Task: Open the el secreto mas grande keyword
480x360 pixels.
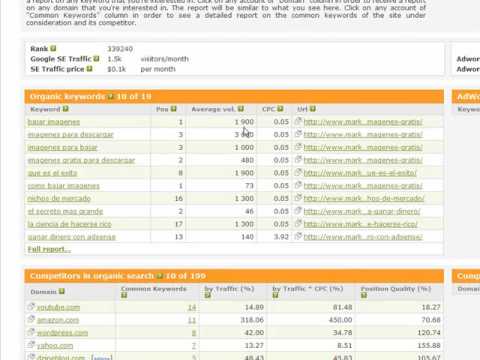Action: (x=65, y=211)
